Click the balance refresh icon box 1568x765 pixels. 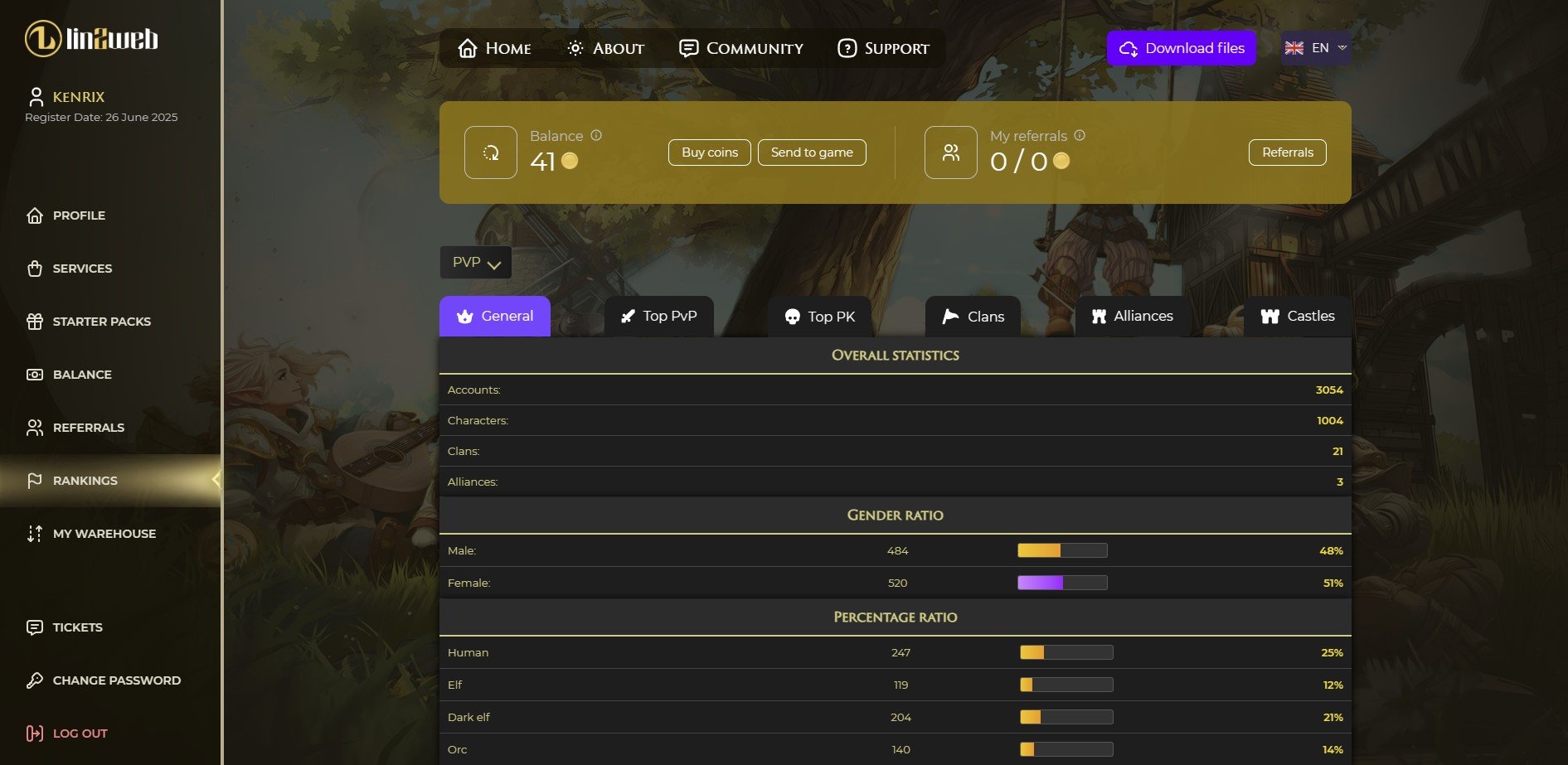pos(491,153)
